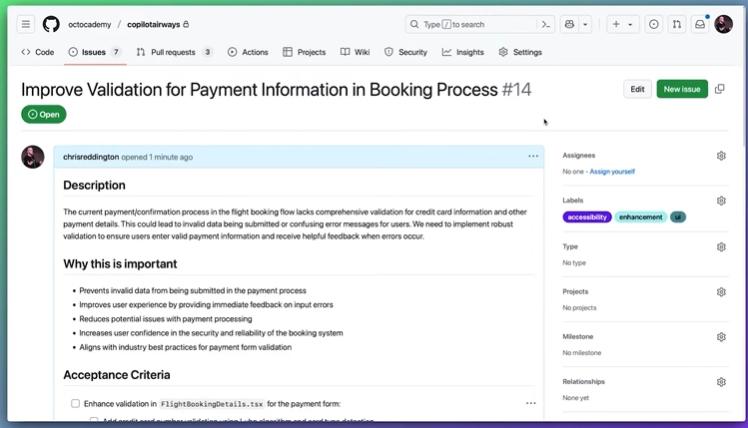Viewport: 748px width, 428px height.
Task: Open the notifications inbox icon
Action: [x=701, y=24]
